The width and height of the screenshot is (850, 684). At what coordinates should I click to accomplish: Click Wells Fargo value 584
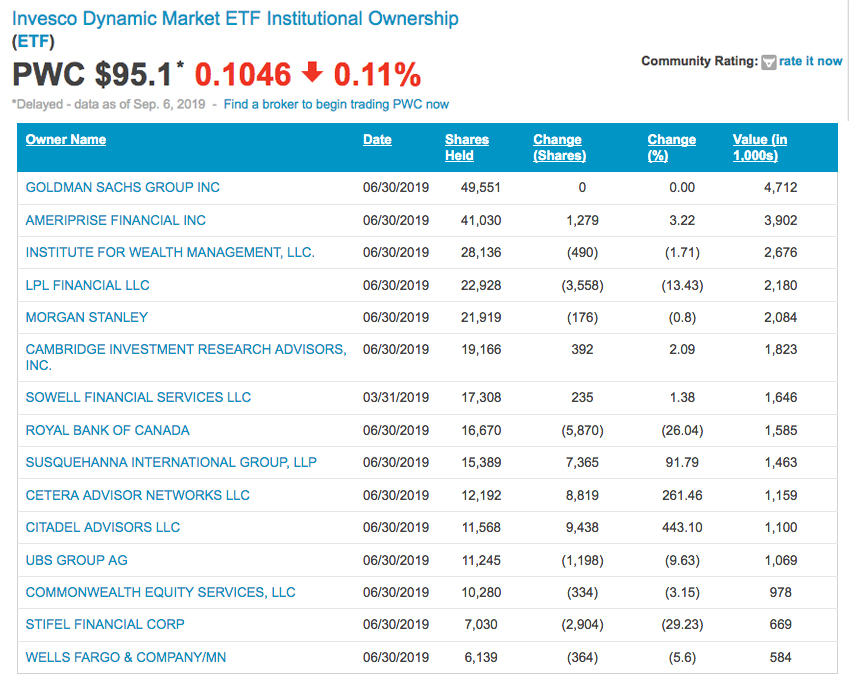click(x=781, y=657)
